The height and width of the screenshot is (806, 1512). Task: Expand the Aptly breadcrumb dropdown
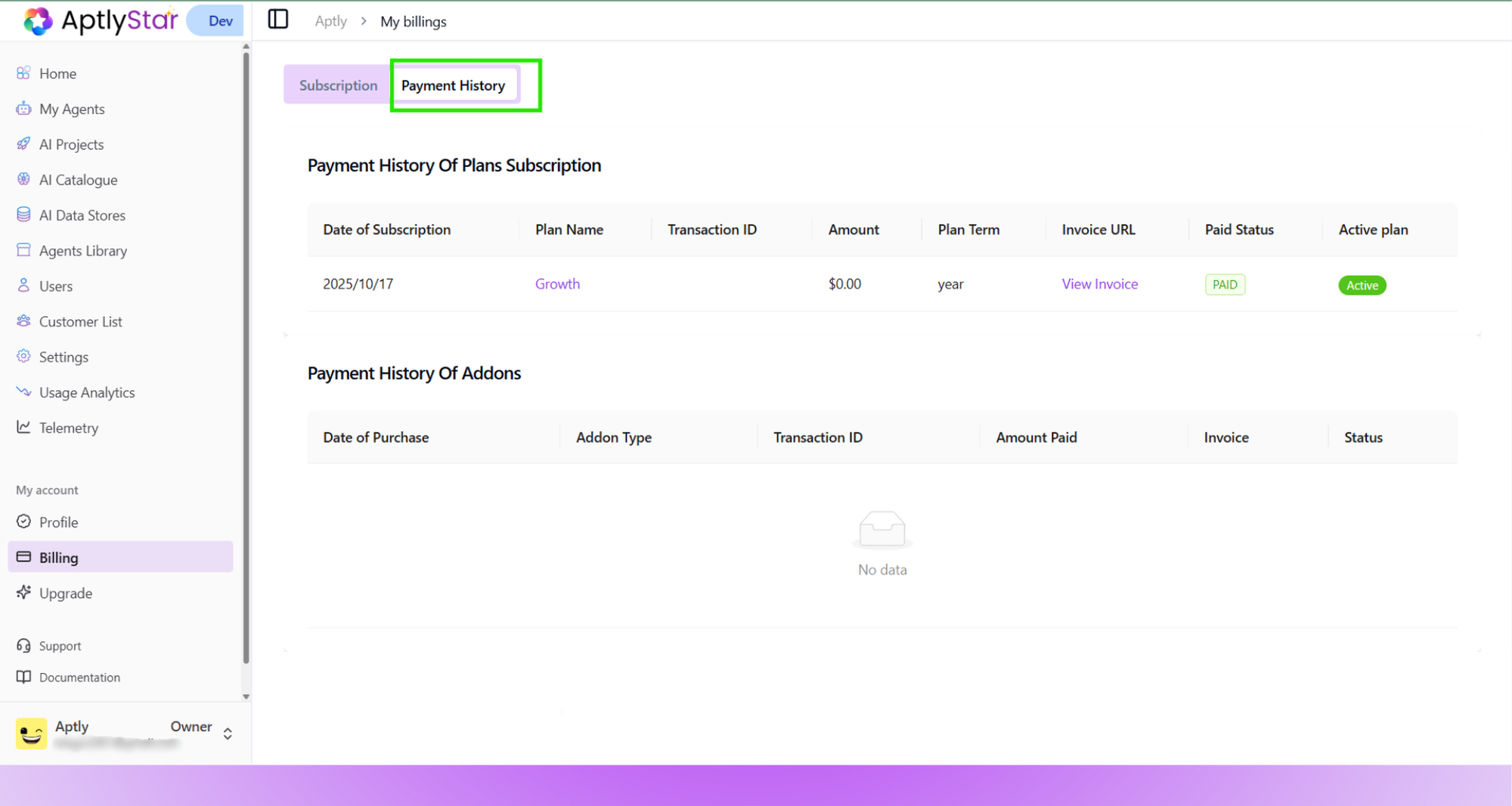click(x=330, y=21)
